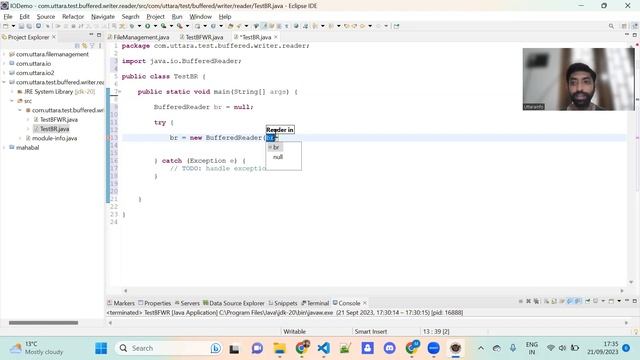Click the Save icon in toolbar

point(21,26)
